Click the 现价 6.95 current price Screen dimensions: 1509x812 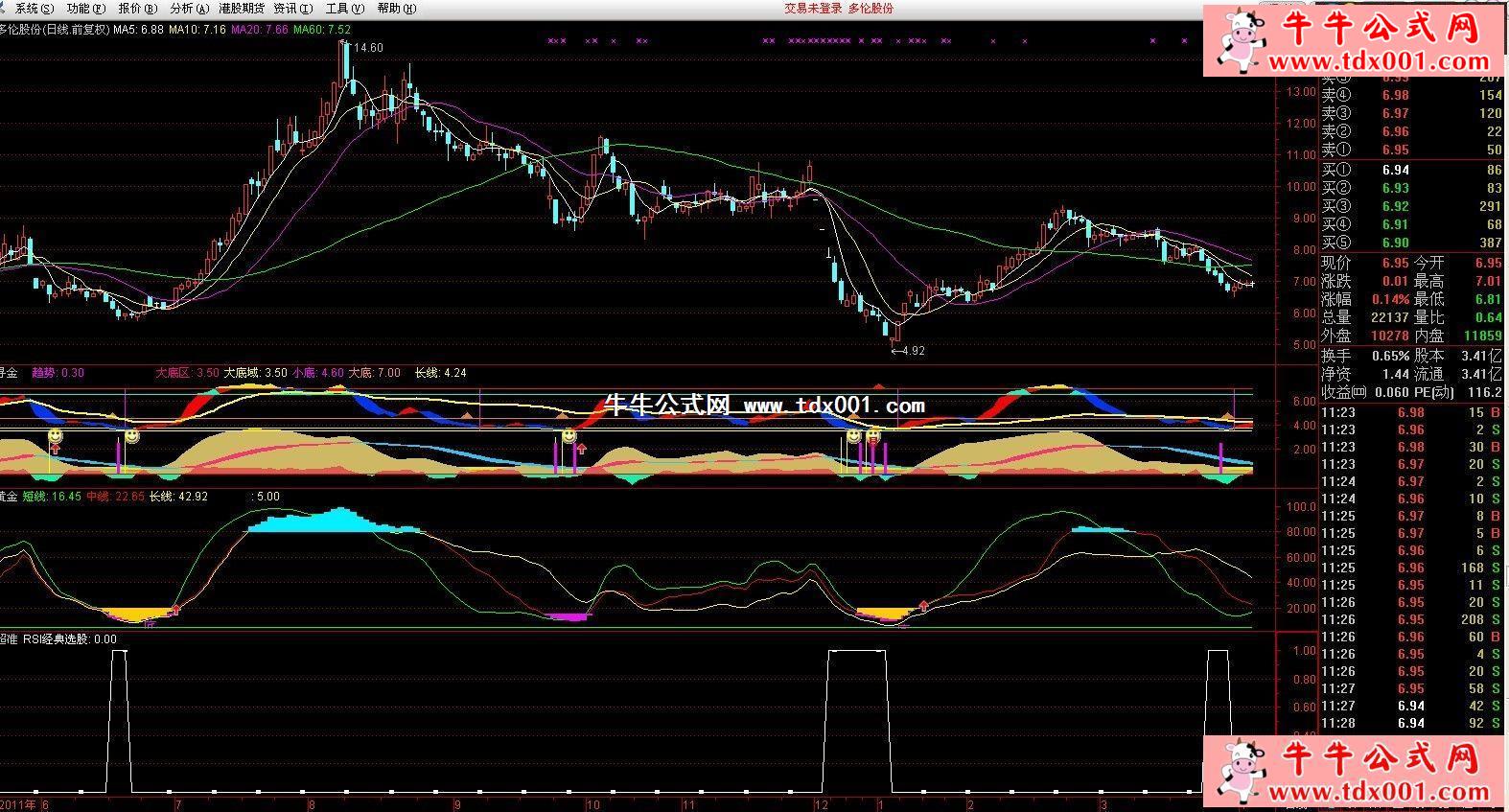pyautogui.click(x=1396, y=263)
